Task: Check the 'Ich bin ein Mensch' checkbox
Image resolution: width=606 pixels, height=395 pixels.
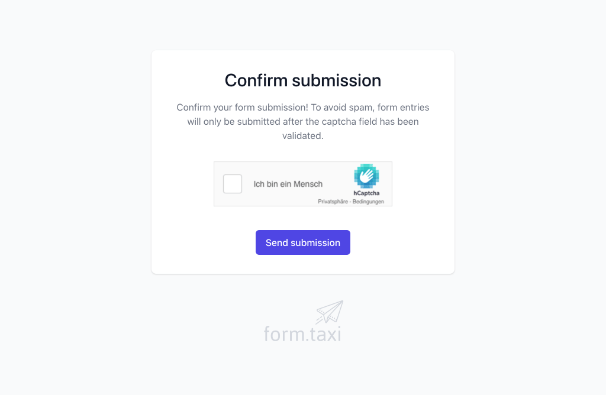Action: coord(232,184)
